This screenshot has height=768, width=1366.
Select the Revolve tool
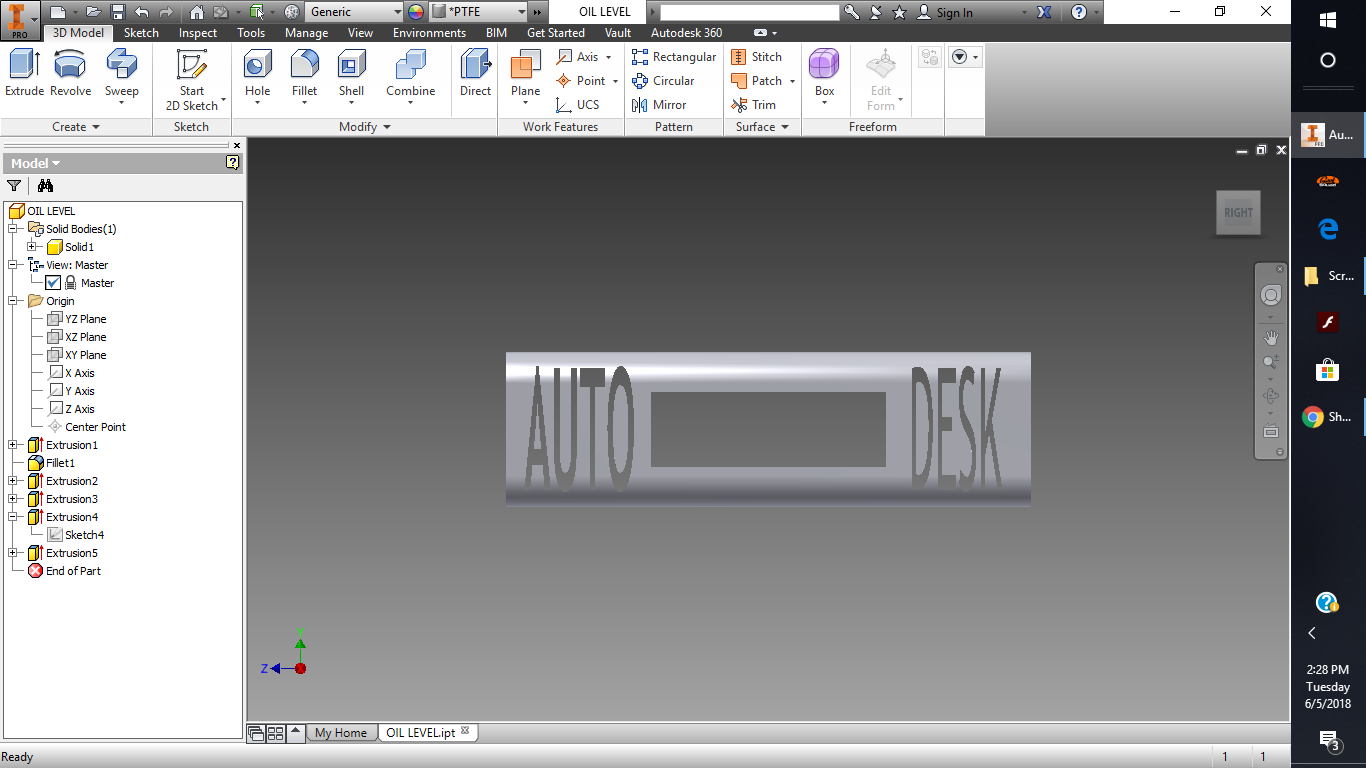pos(70,74)
